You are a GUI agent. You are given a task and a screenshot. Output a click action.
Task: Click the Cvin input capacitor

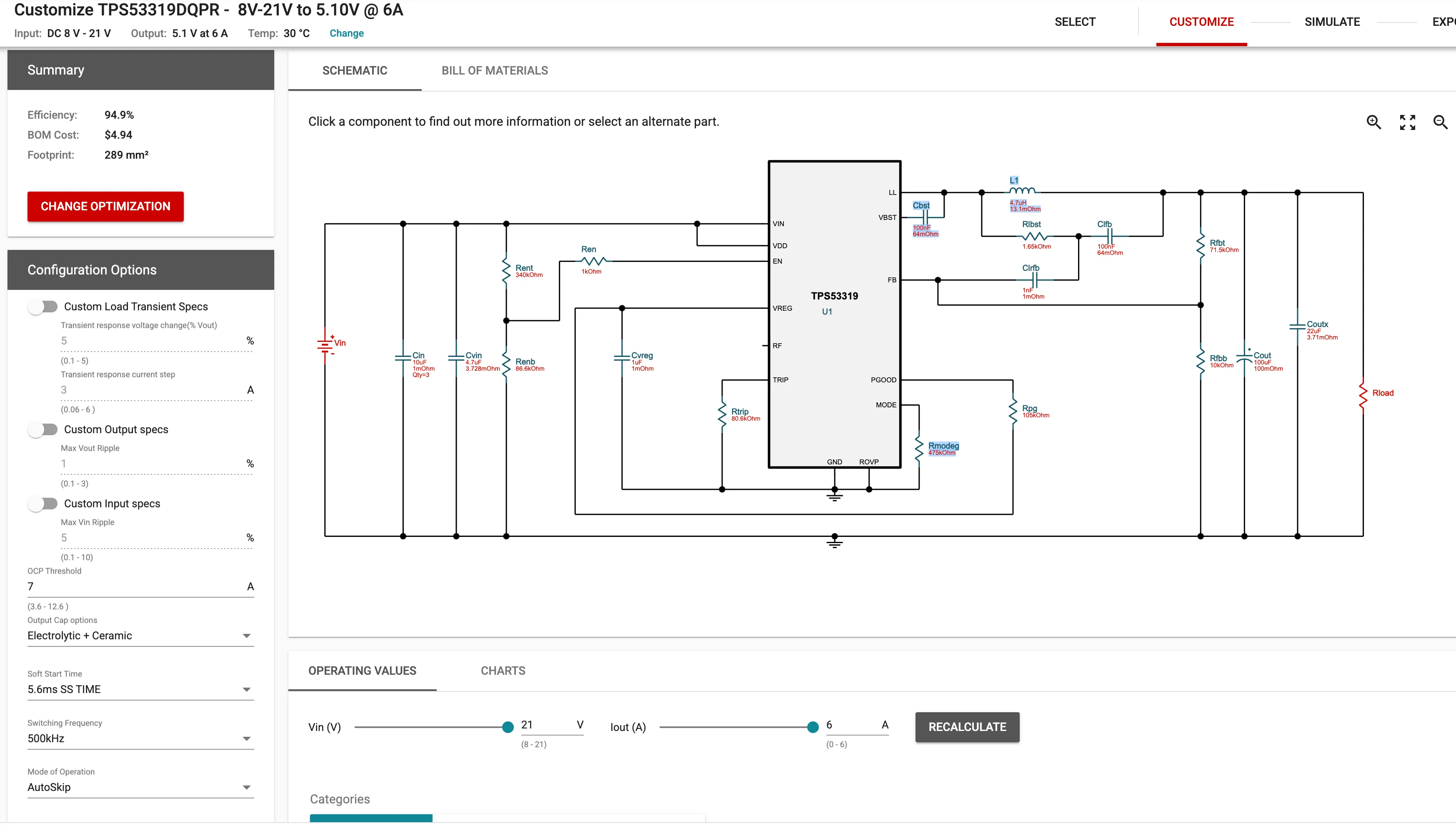click(x=456, y=358)
